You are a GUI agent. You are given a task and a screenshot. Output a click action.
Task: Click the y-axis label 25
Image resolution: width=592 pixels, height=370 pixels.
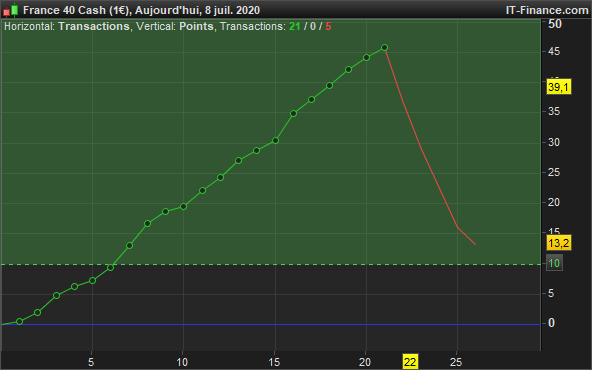tap(553, 173)
